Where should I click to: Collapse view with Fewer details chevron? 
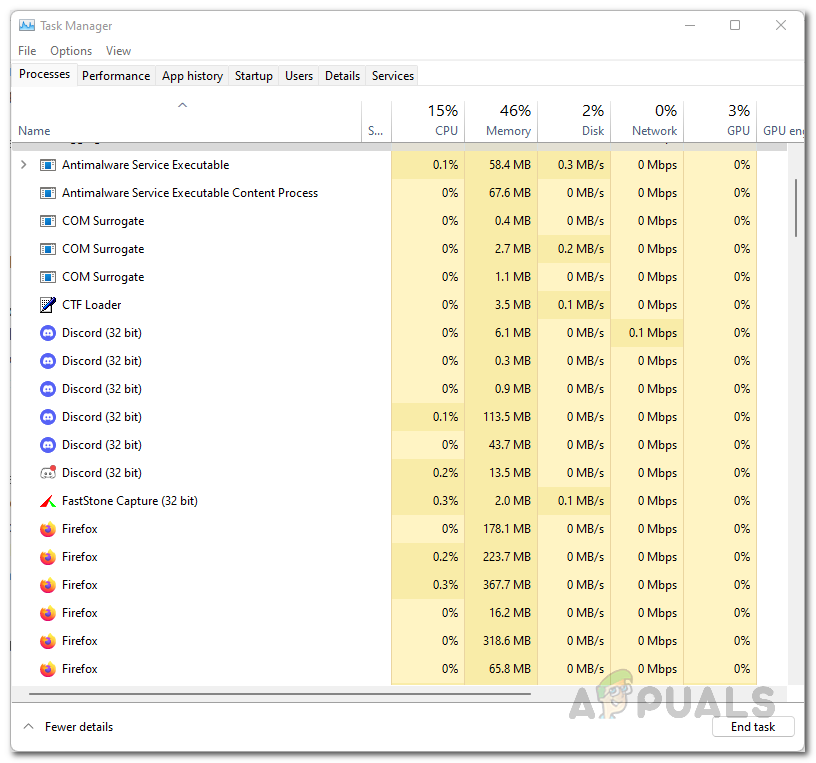click(x=29, y=727)
